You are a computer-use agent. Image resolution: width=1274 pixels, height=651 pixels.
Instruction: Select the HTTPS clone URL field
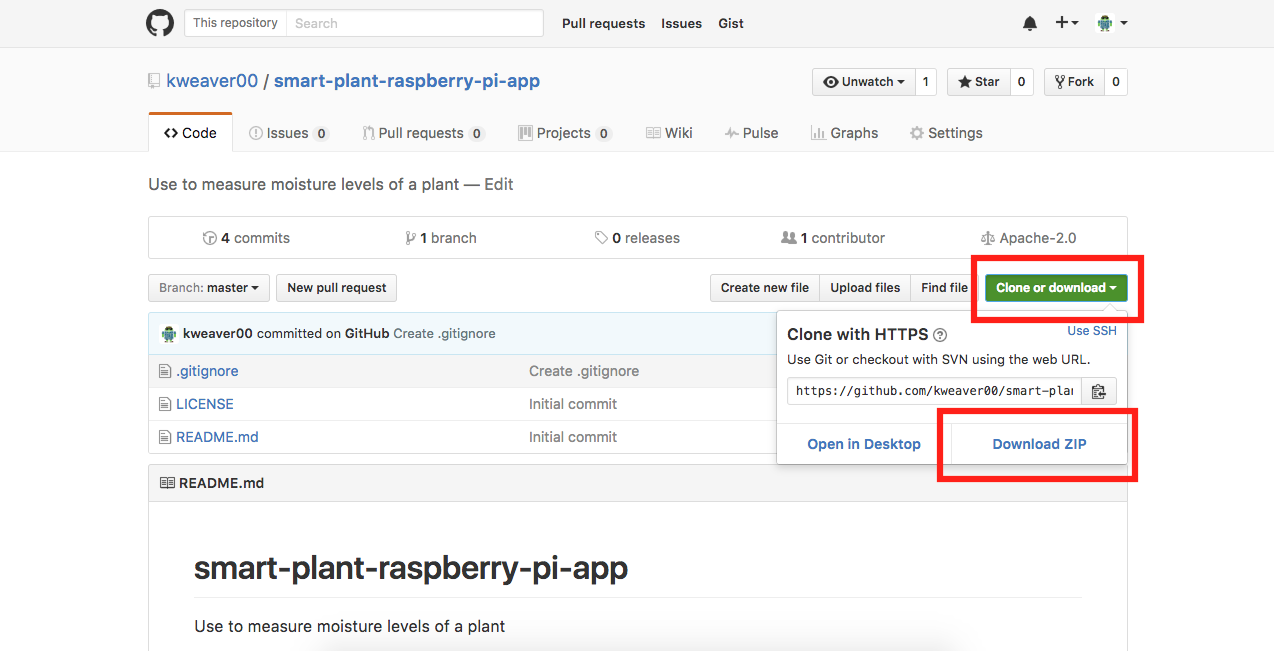934,391
